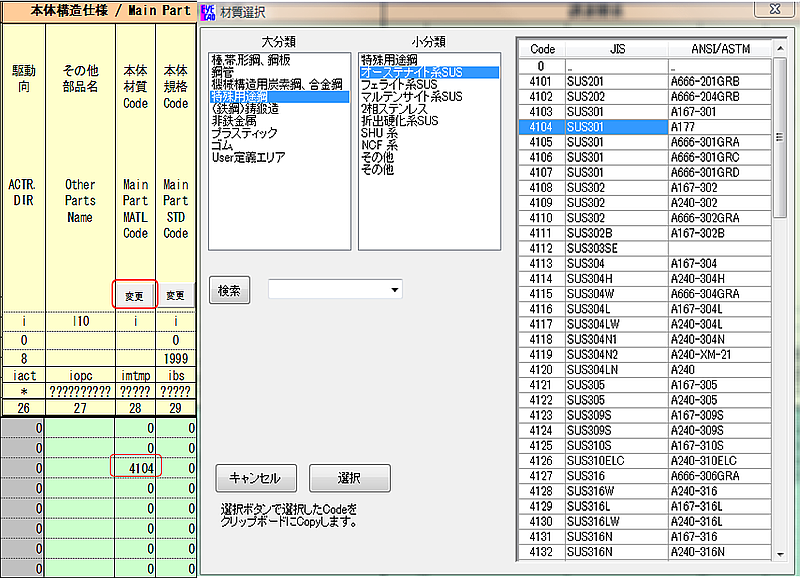
Task: Click 変更 under Main Part STD Code
Action: pos(175,296)
